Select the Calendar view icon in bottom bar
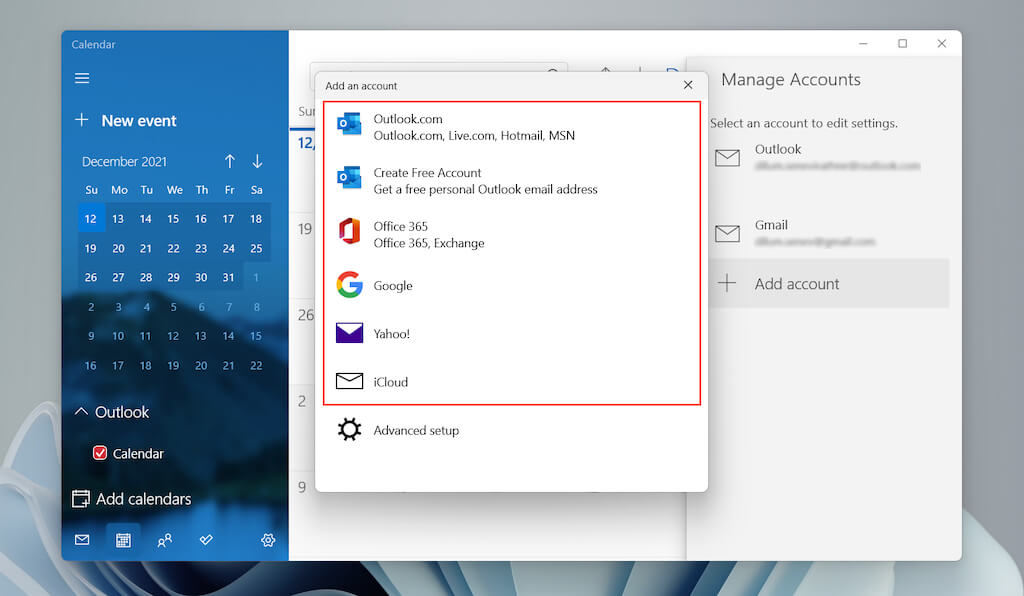Image resolution: width=1024 pixels, height=596 pixels. click(x=123, y=540)
